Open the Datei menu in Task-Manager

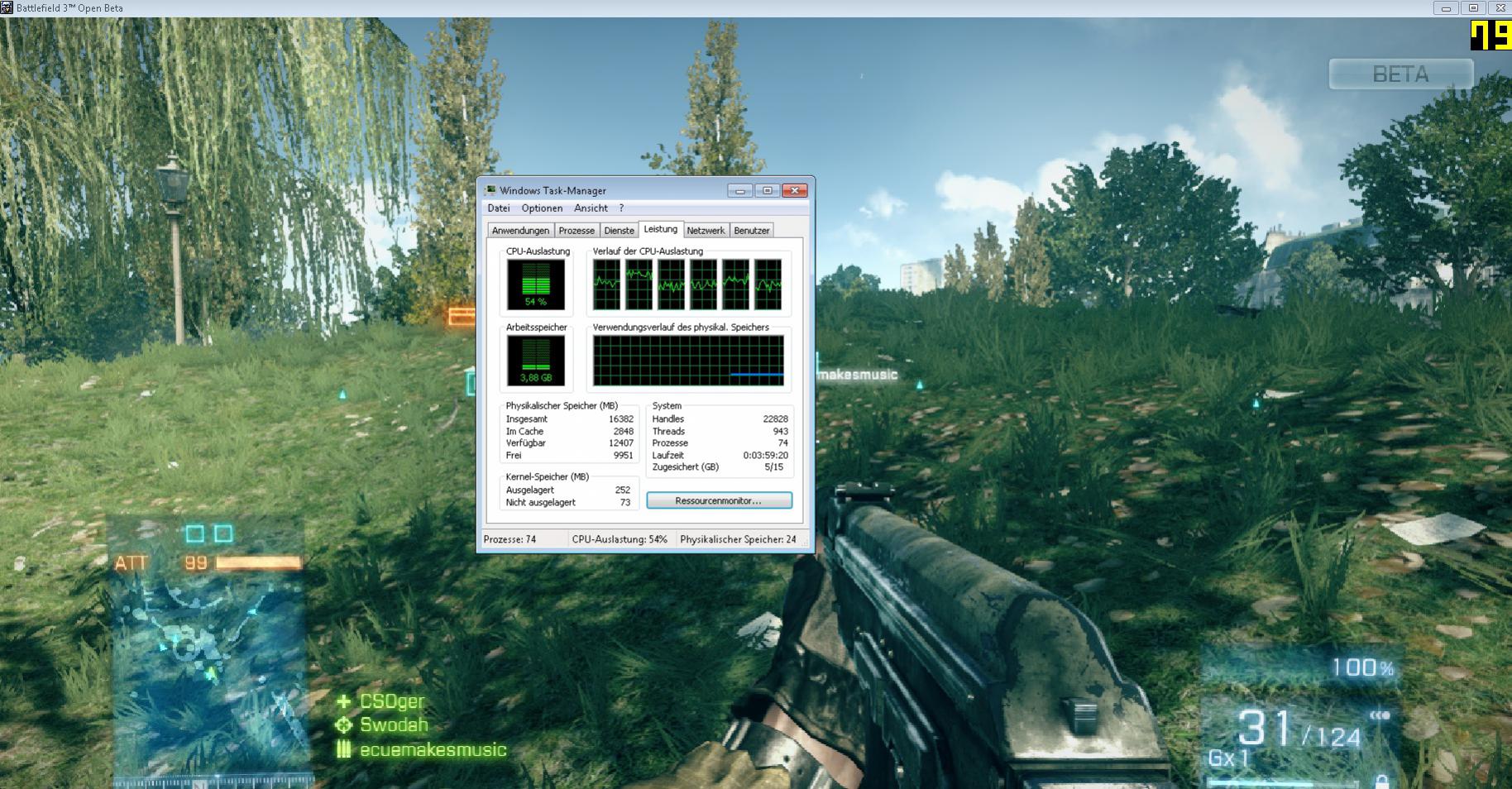point(498,208)
